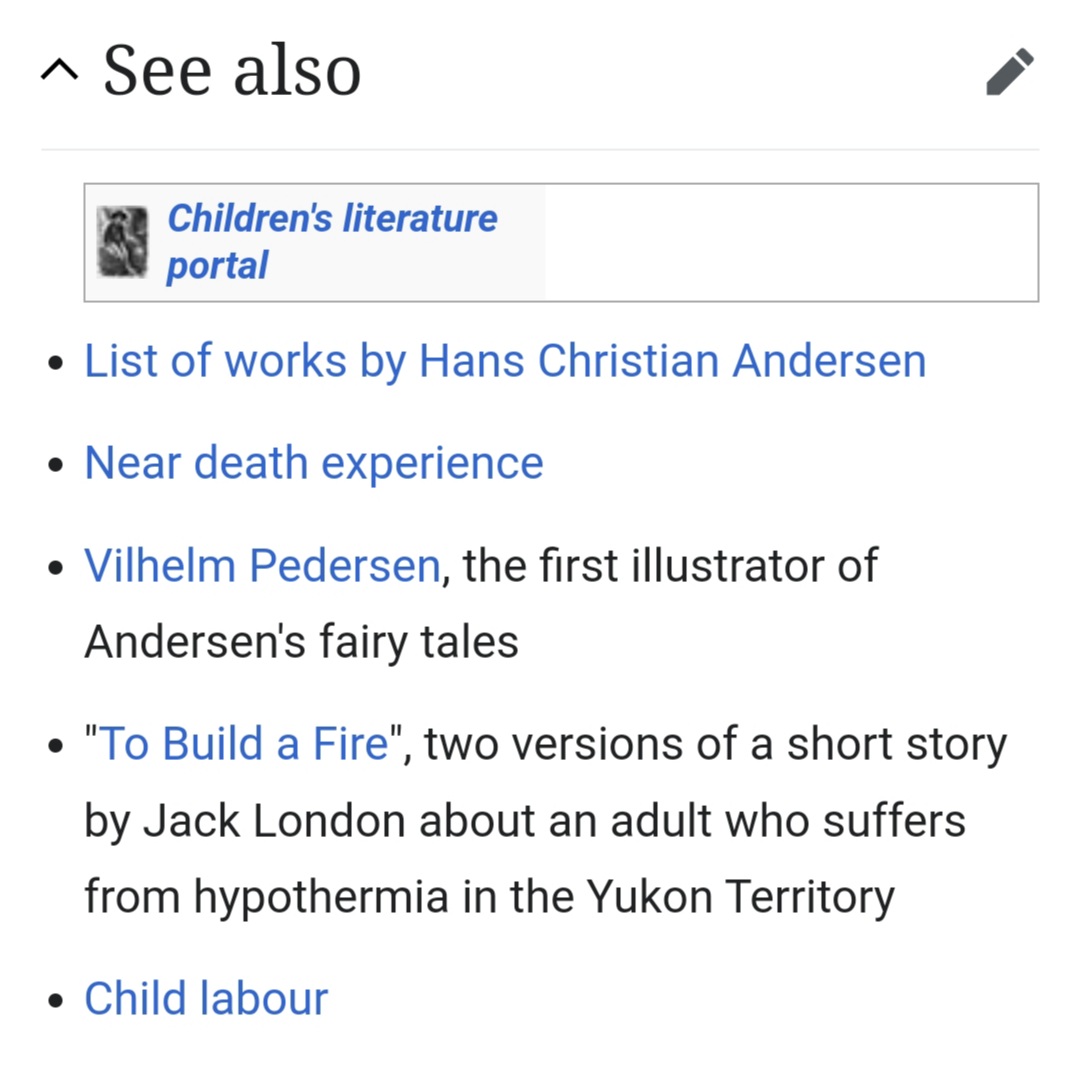Click the Children's literature portal thumbnail image
The image size is (1065, 1065).
(122, 242)
